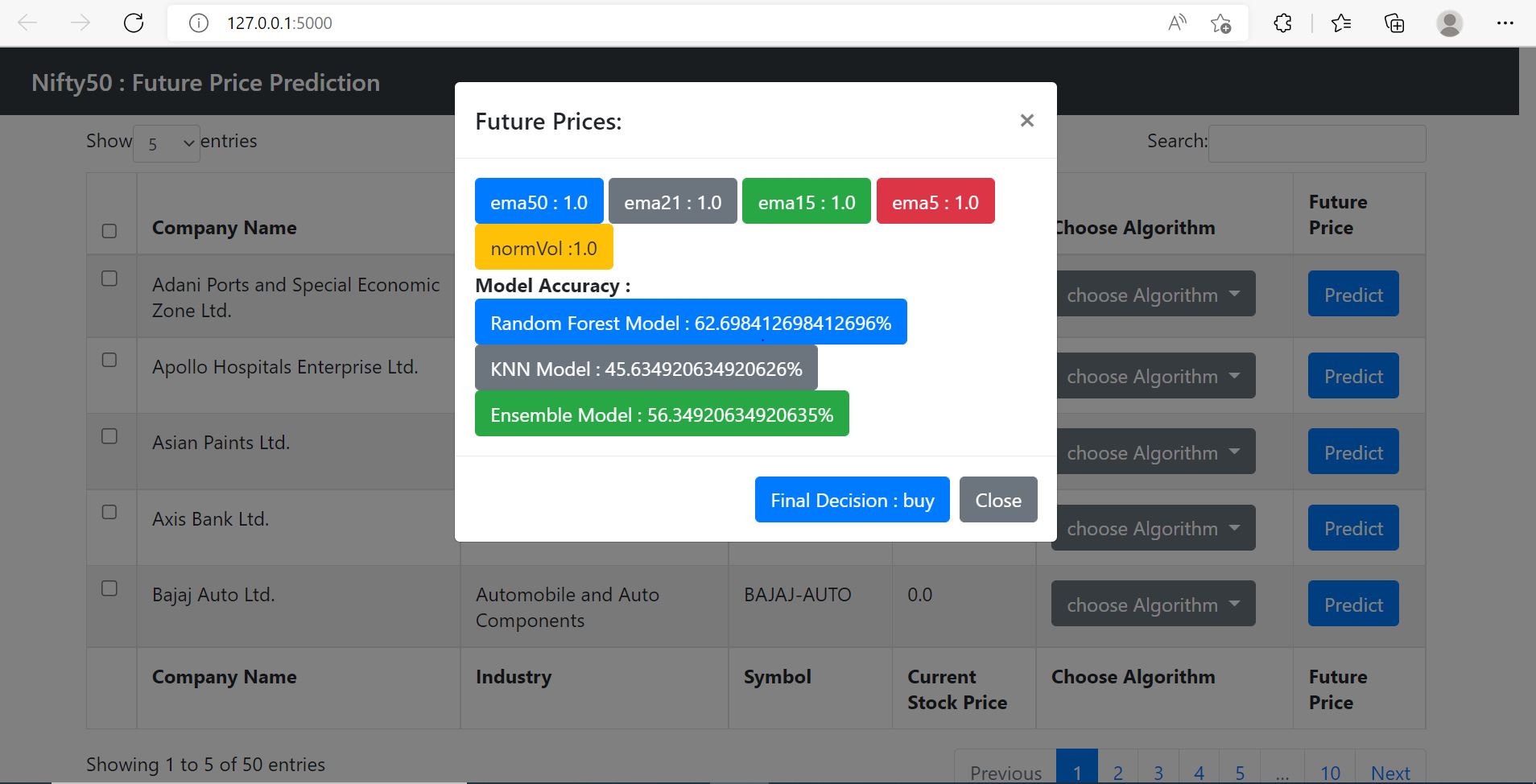The height and width of the screenshot is (784, 1536).
Task: Click the Ensemble Model accuracy badge
Action: tap(662, 414)
